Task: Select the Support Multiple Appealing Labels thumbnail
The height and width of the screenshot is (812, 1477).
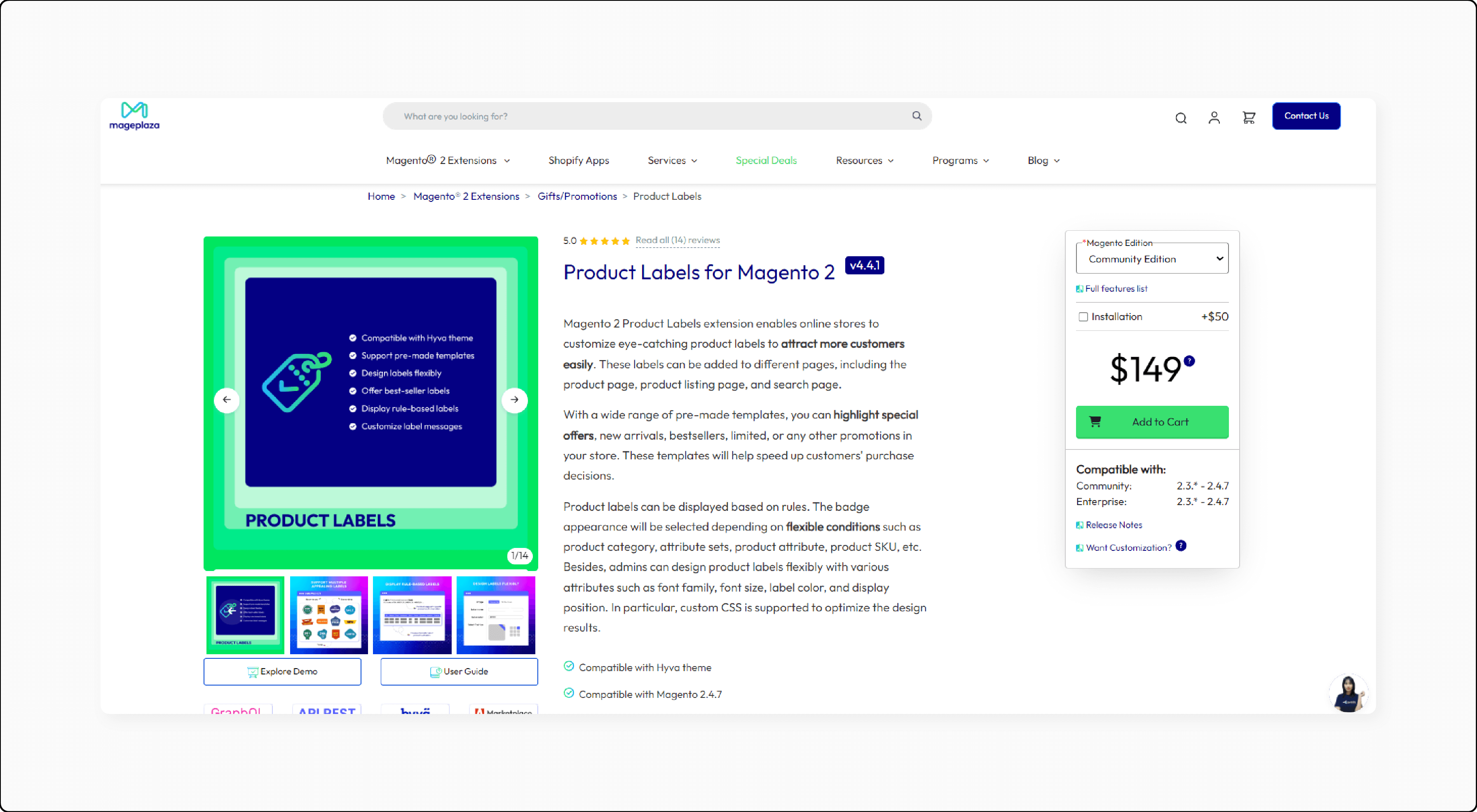Action: [x=328, y=615]
